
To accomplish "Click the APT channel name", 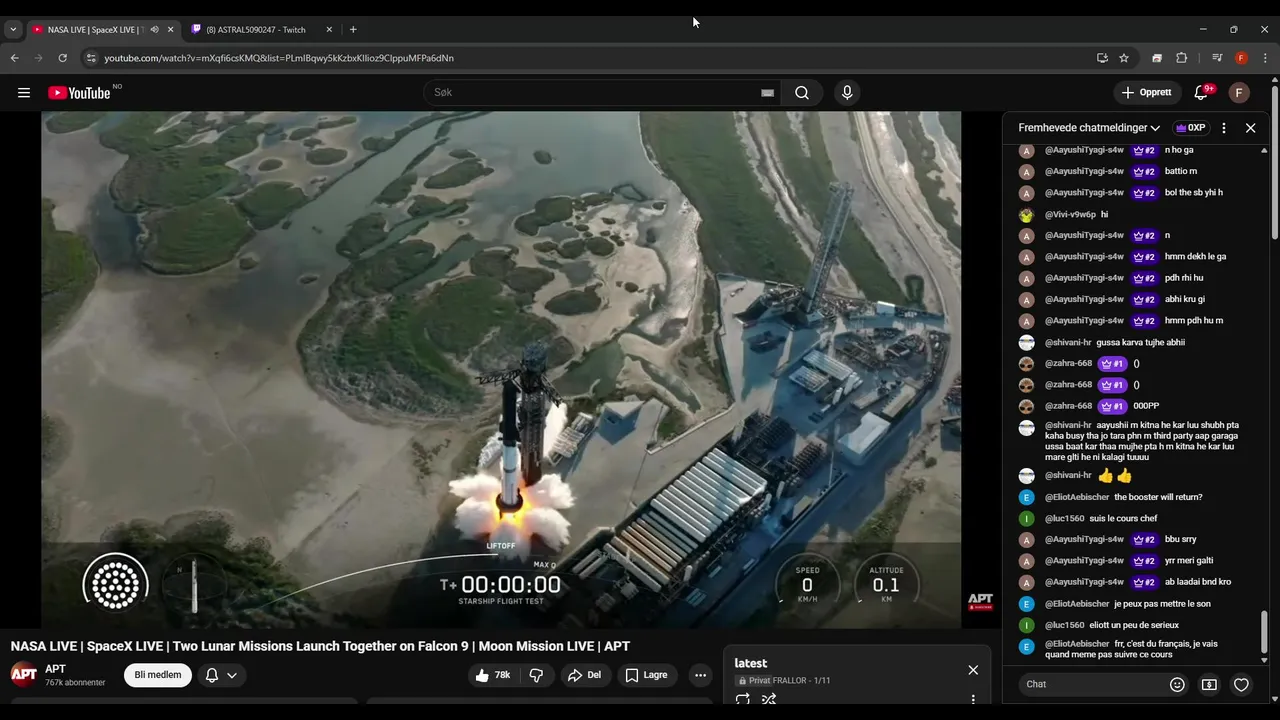I will coord(55,669).
